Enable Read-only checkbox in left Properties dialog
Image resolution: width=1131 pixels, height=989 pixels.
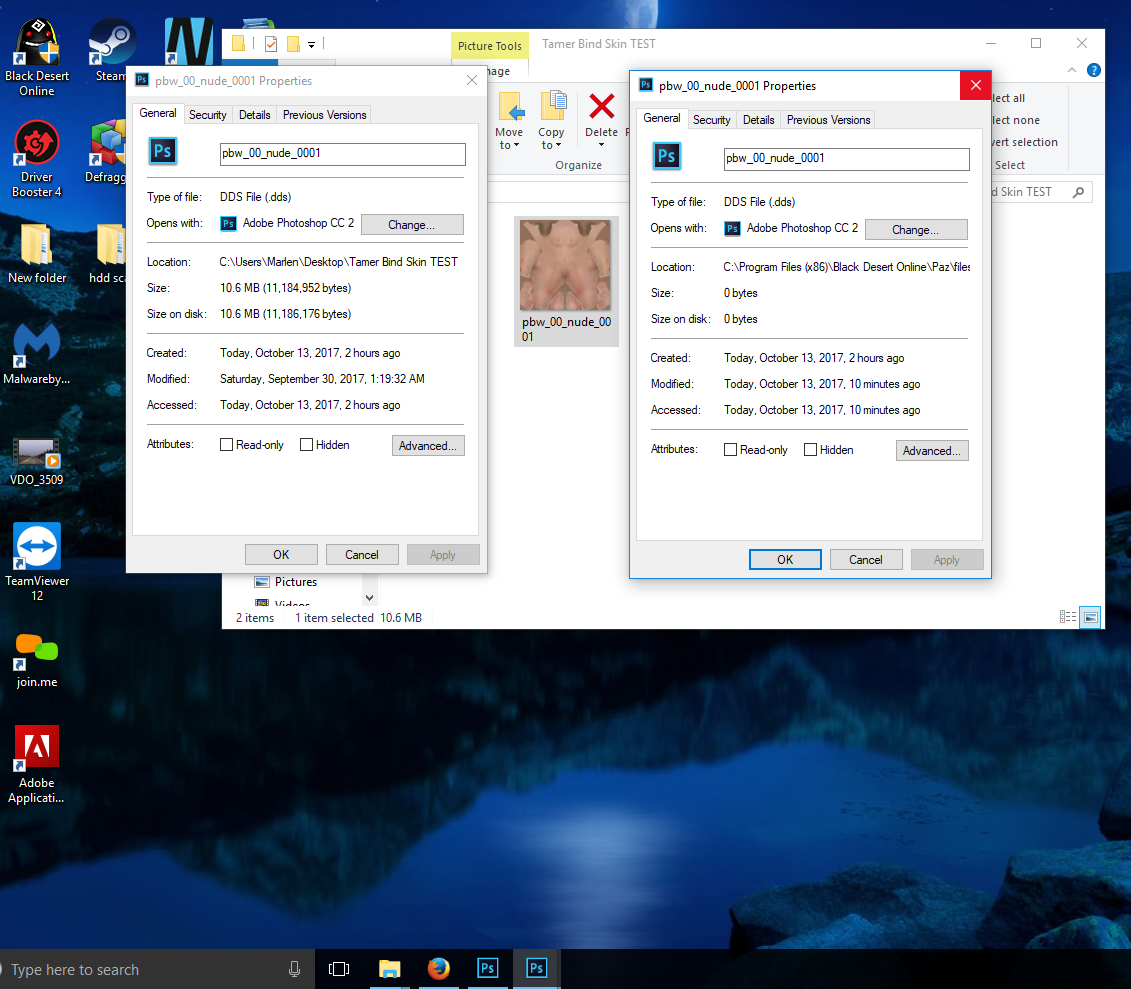click(x=227, y=445)
